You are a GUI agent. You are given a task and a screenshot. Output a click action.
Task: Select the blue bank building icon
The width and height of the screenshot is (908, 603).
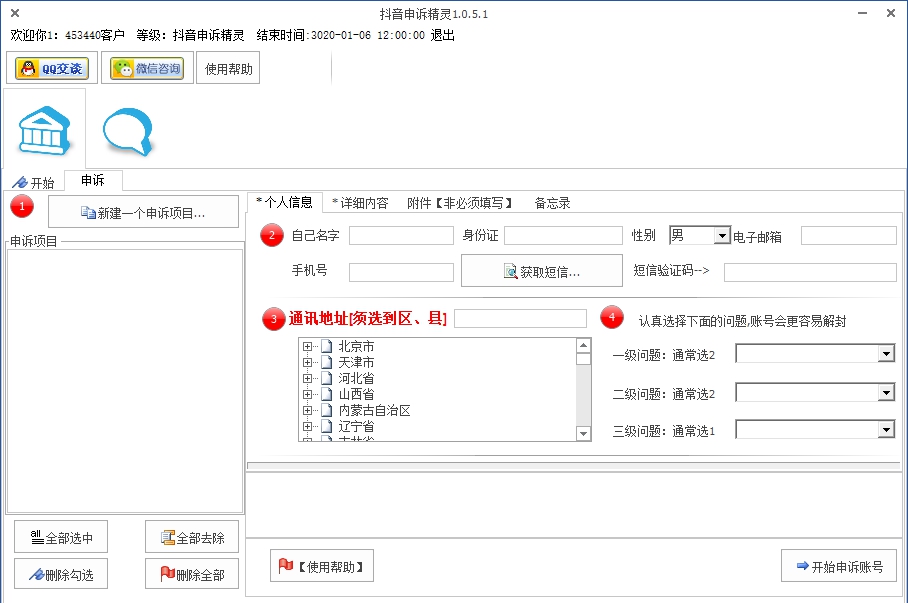(45, 130)
